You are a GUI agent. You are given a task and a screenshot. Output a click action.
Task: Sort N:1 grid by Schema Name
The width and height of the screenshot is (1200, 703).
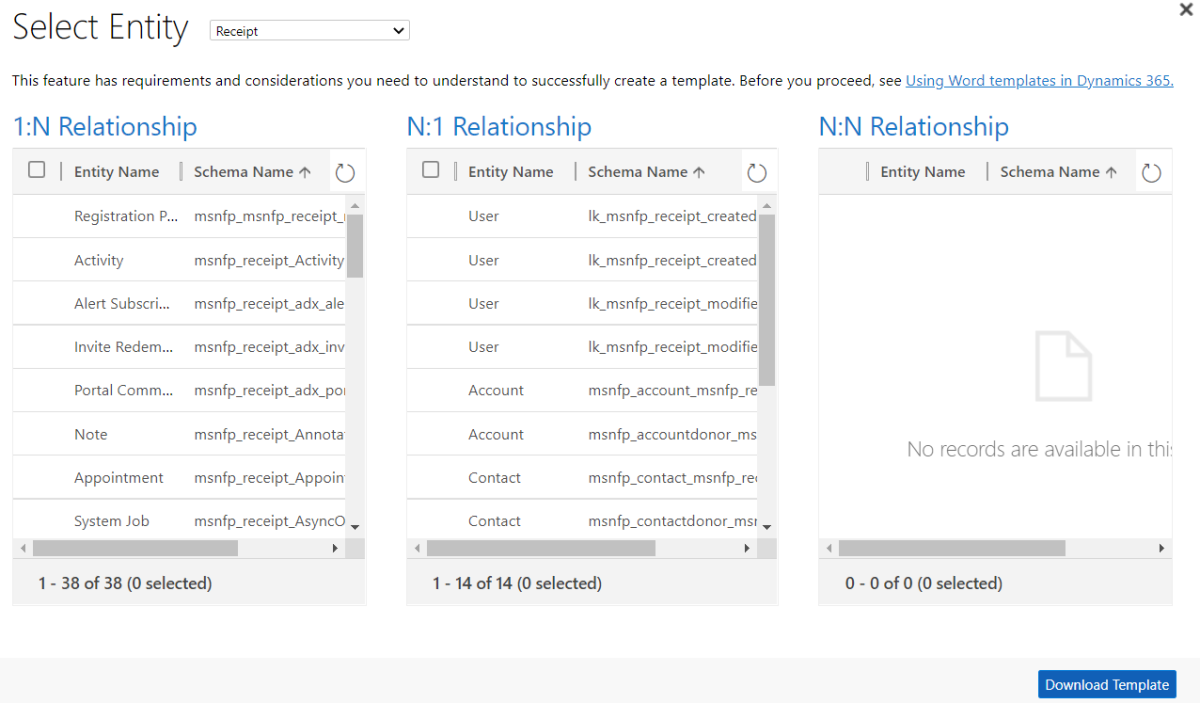point(646,172)
